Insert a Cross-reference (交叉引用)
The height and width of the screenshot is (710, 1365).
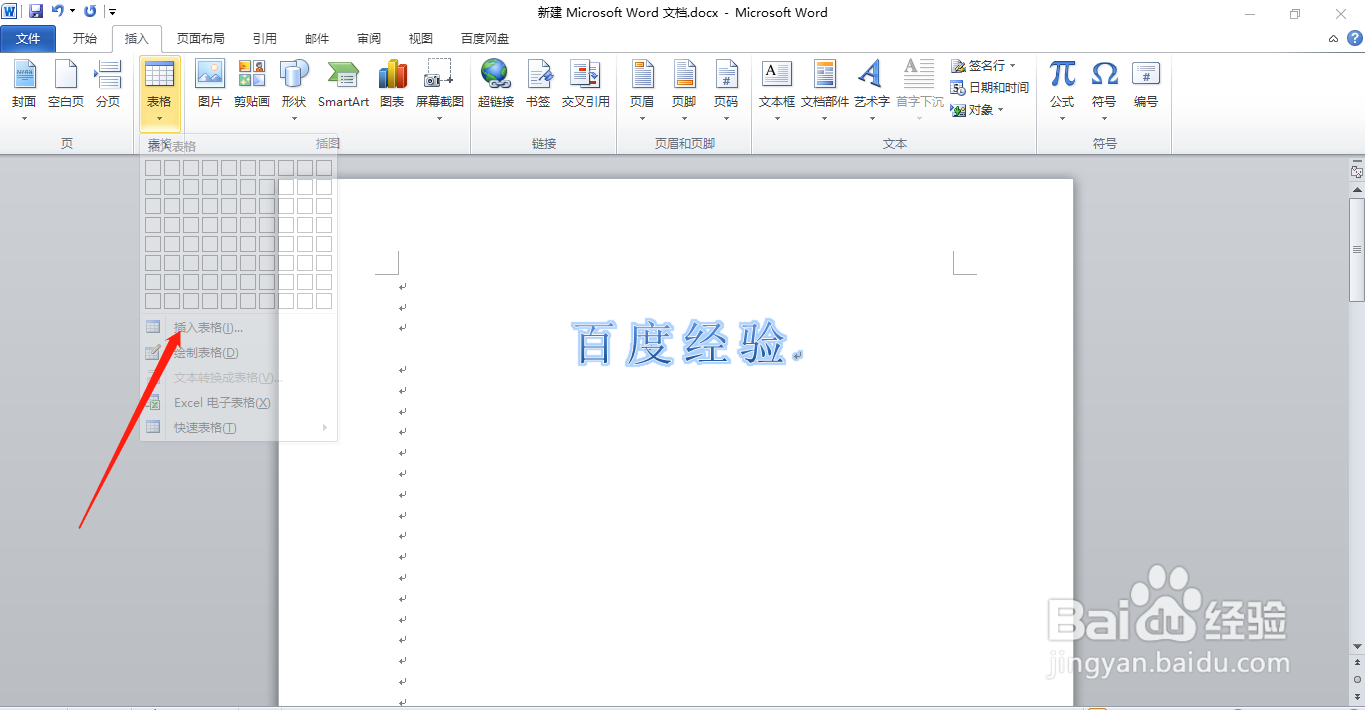(585, 84)
